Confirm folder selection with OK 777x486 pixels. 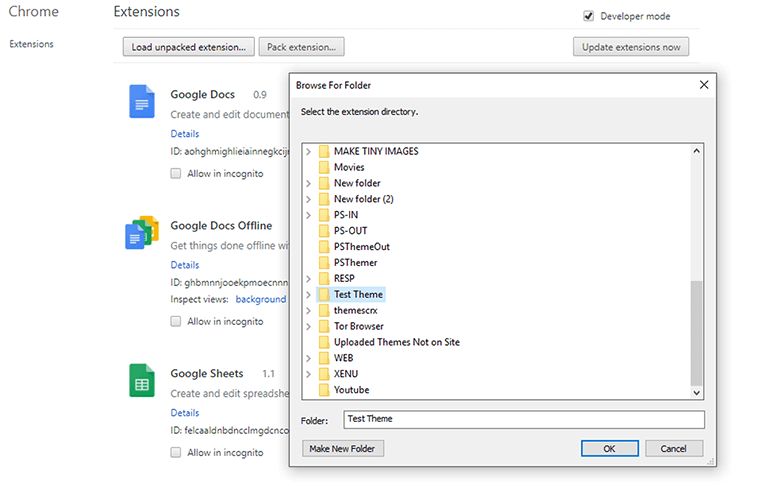(x=610, y=448)
